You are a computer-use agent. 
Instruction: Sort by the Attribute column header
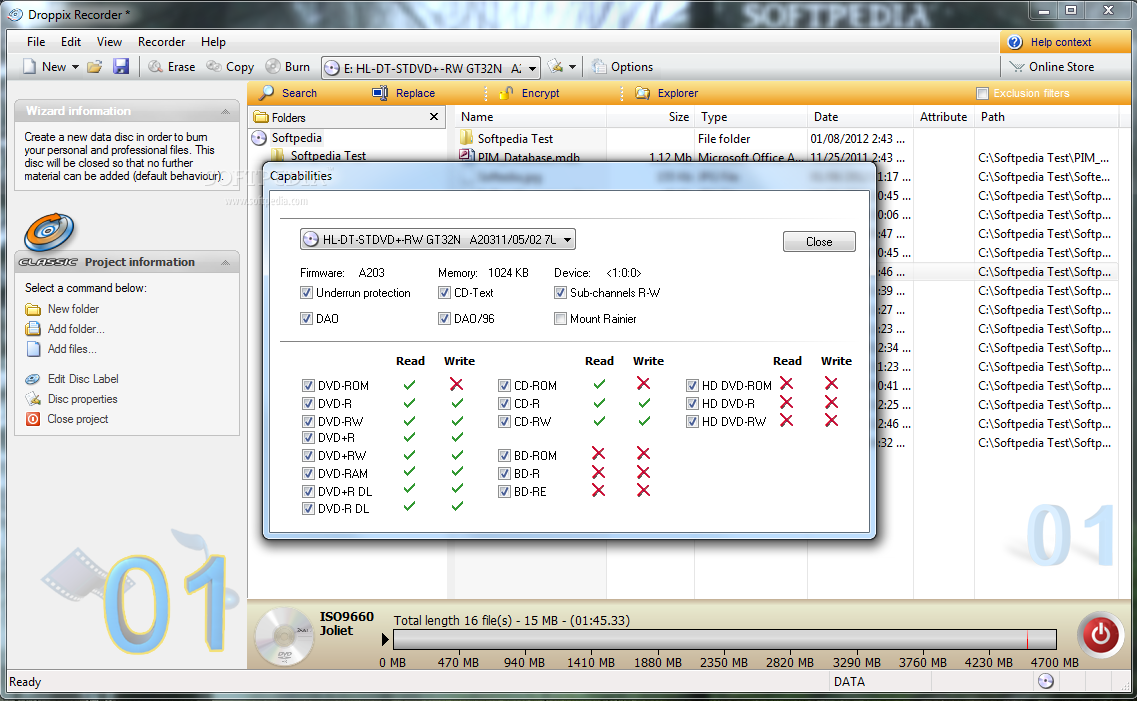[x=943, y=117]
